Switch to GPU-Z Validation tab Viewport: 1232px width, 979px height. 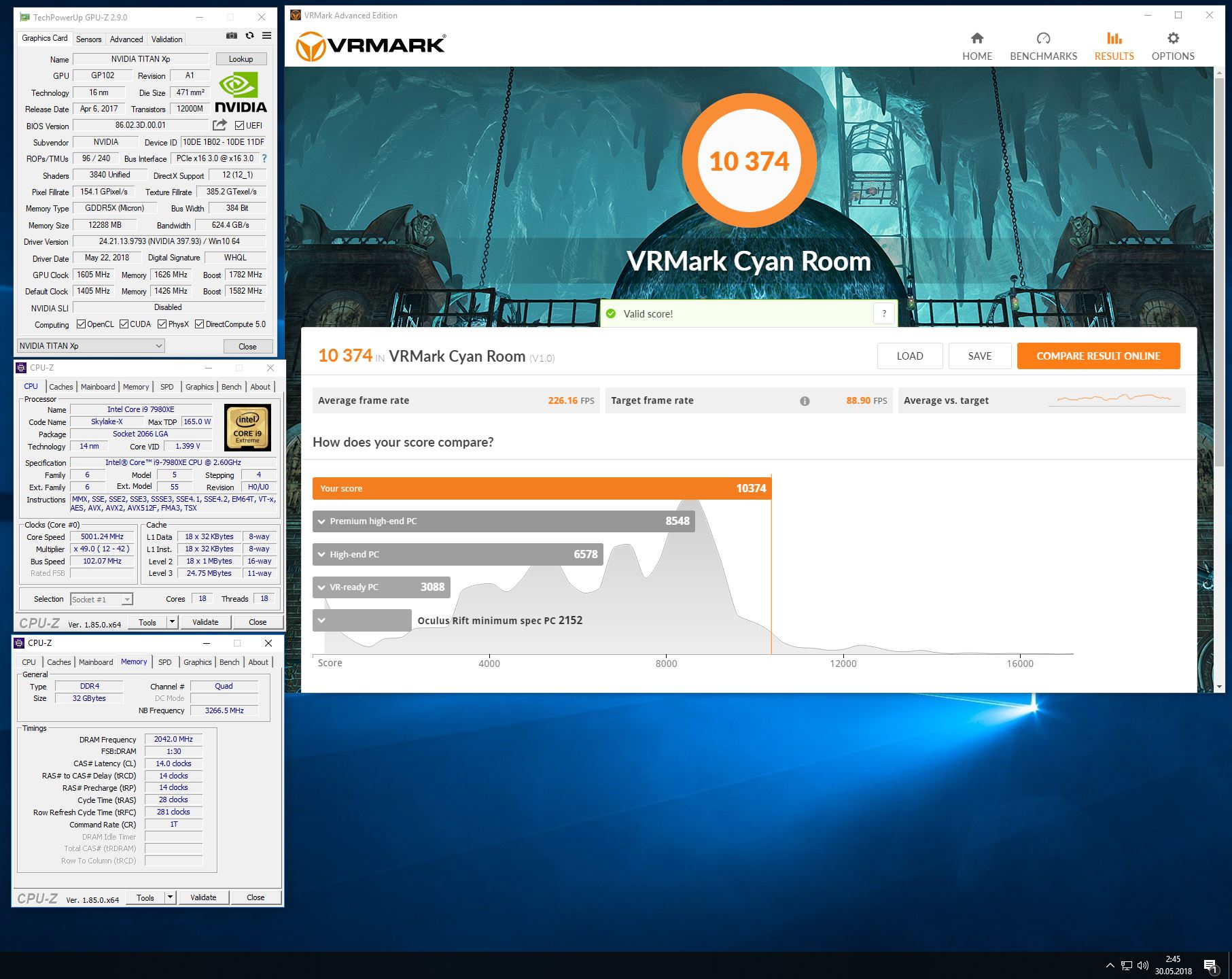pos(166,39)
